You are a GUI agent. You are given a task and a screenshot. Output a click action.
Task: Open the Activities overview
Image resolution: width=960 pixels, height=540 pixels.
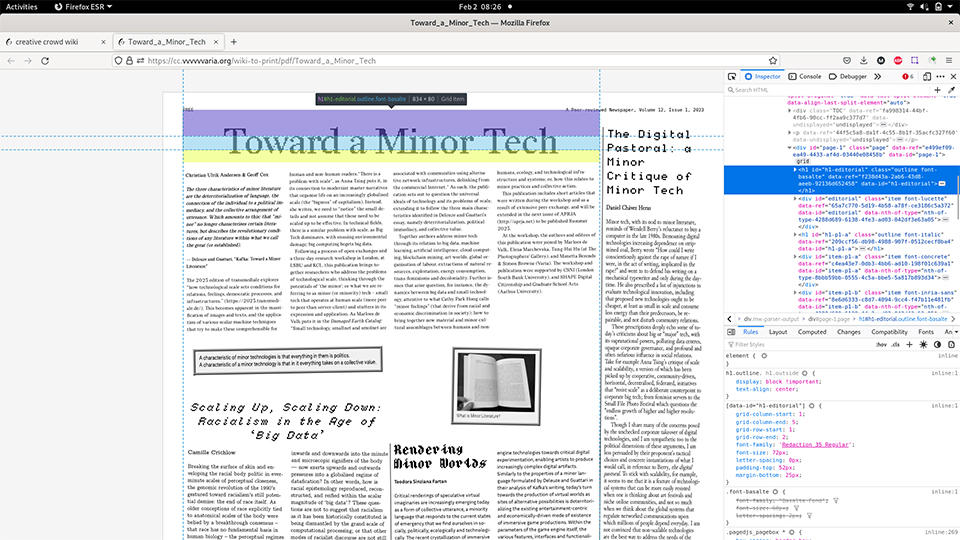click(x=22, y=6)
